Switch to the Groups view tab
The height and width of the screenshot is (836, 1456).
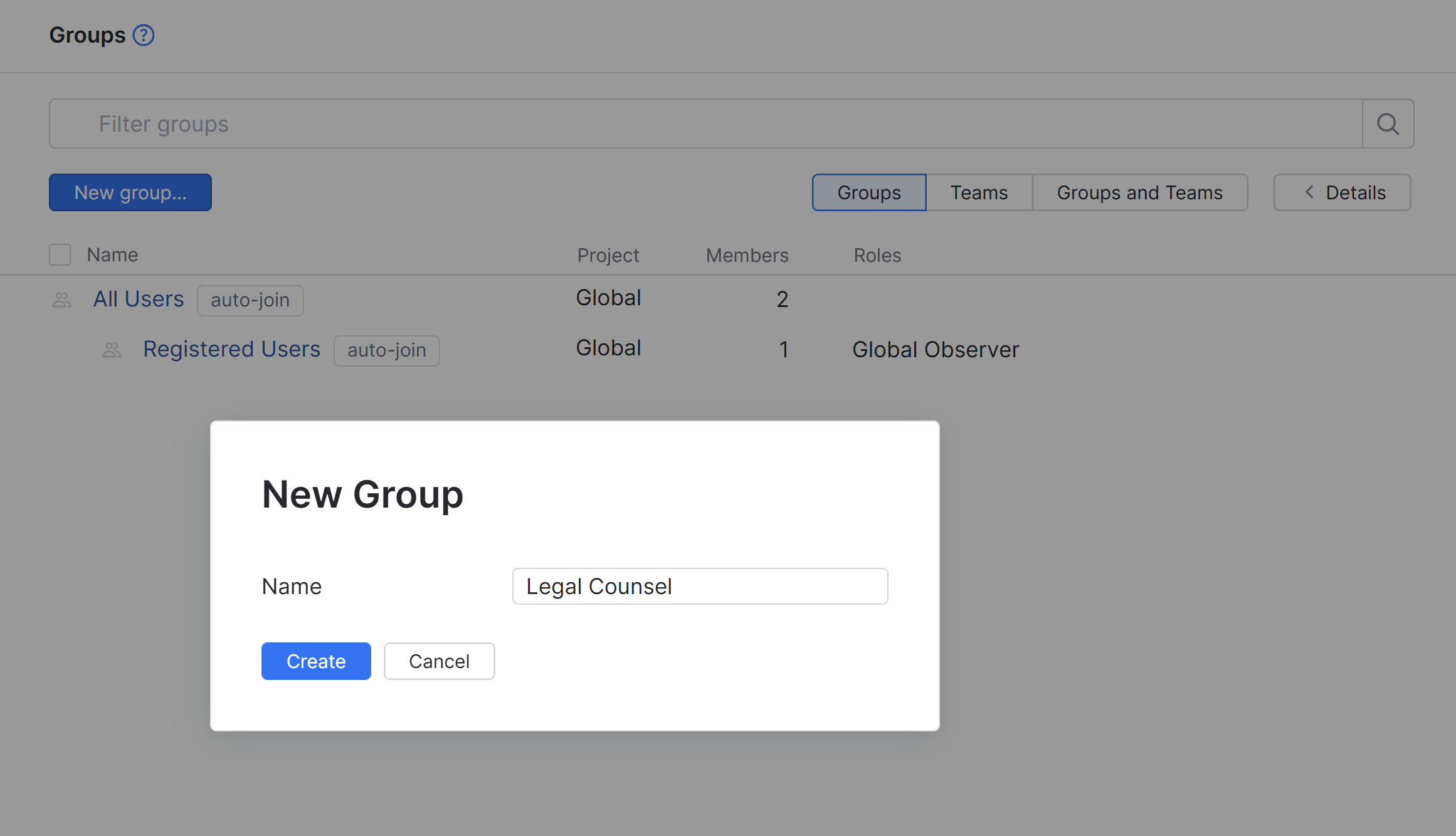[868, 192]
